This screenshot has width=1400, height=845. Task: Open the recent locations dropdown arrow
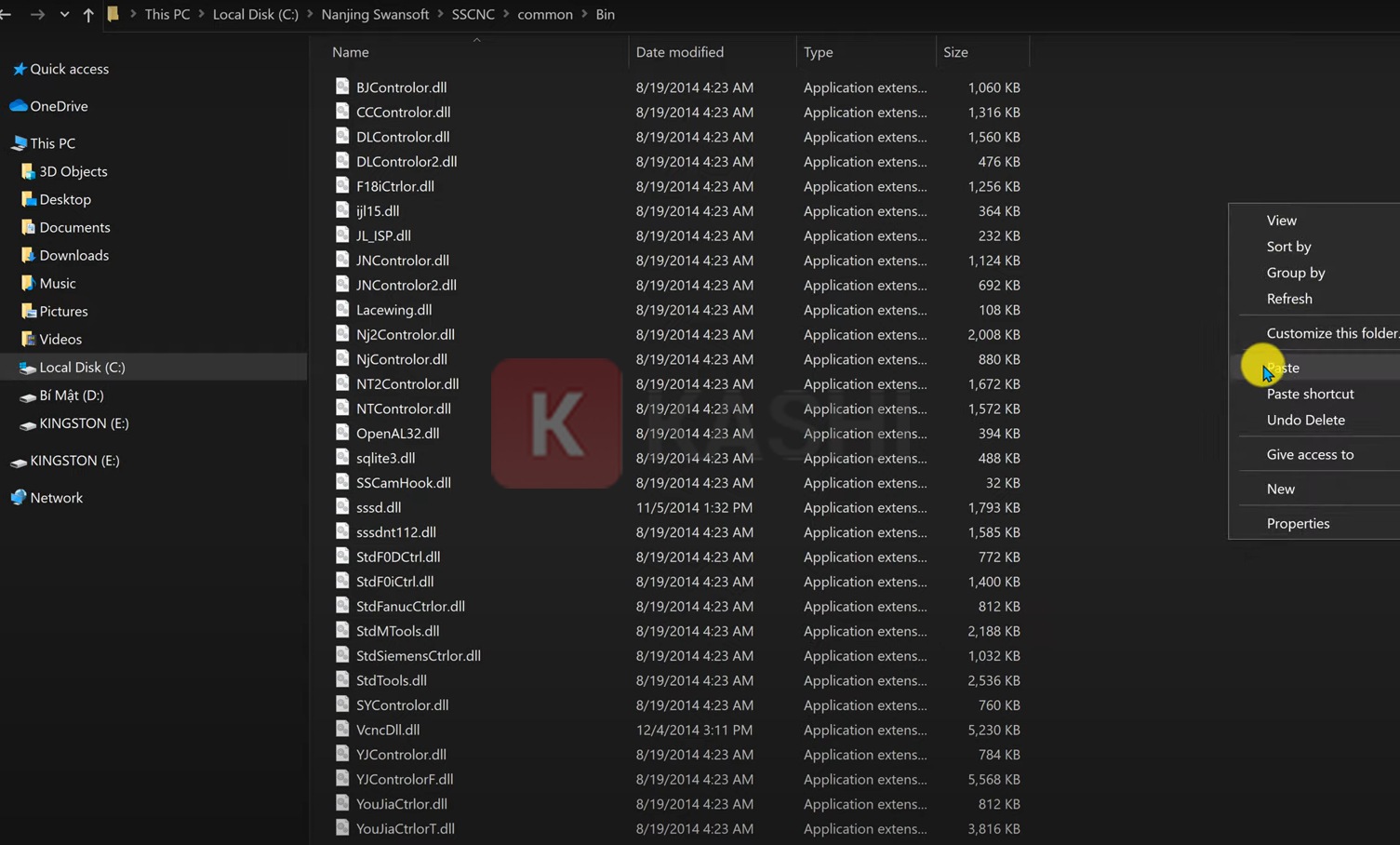coord(64,15)
